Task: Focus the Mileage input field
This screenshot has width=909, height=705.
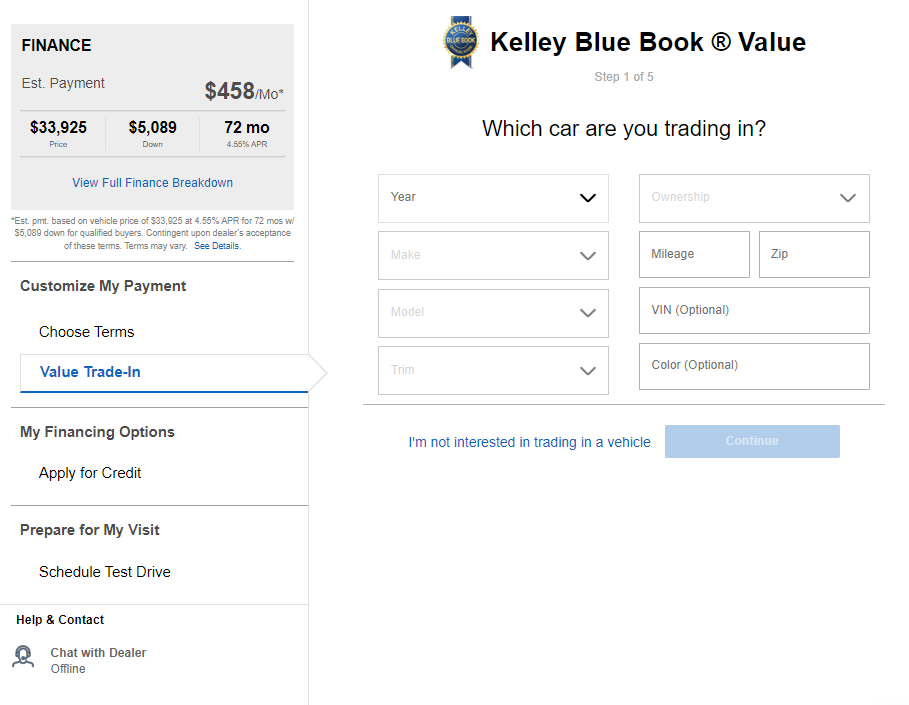Action: [695, 255]
